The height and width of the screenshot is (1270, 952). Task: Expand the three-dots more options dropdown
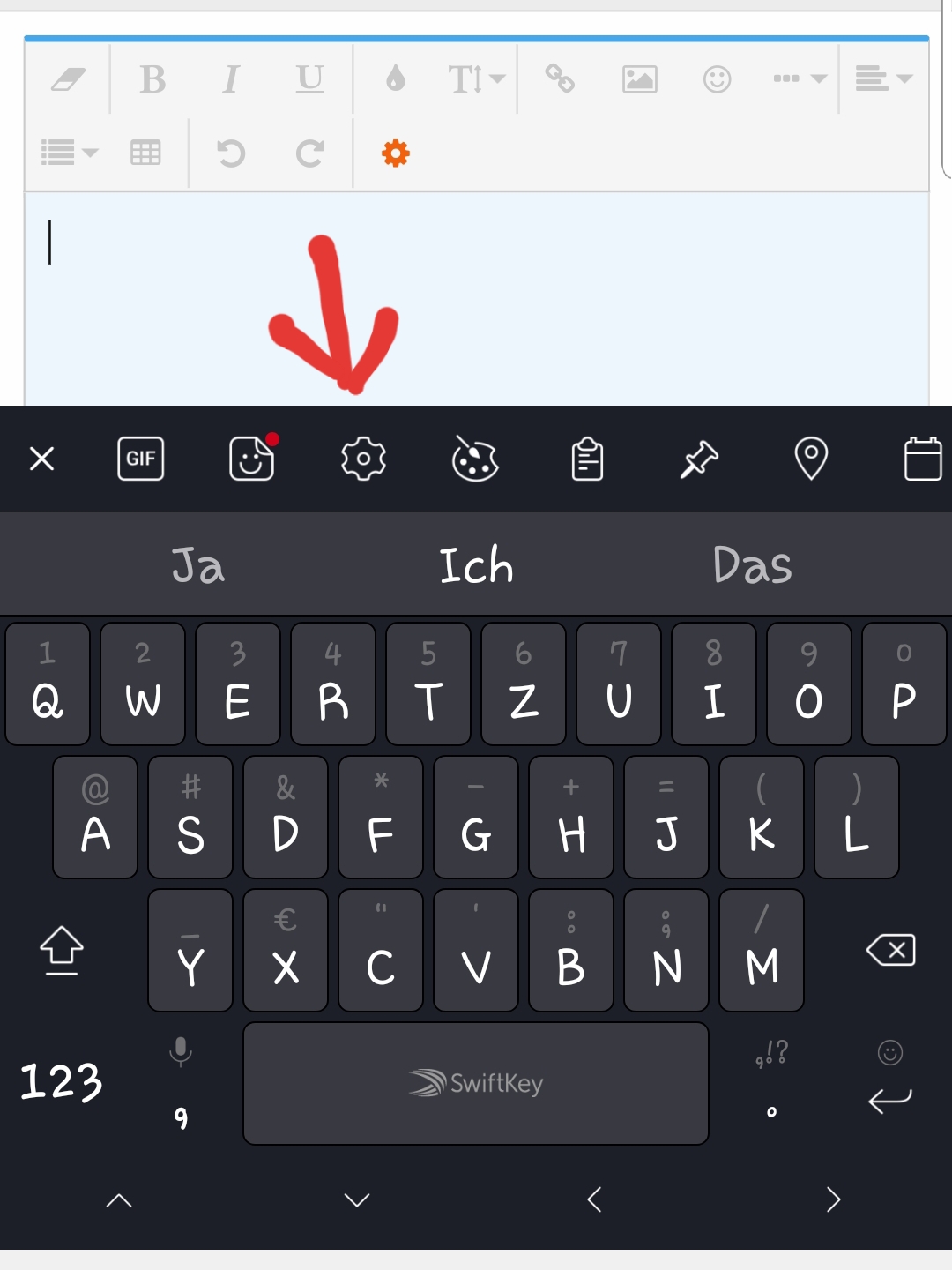pos(800,79)
